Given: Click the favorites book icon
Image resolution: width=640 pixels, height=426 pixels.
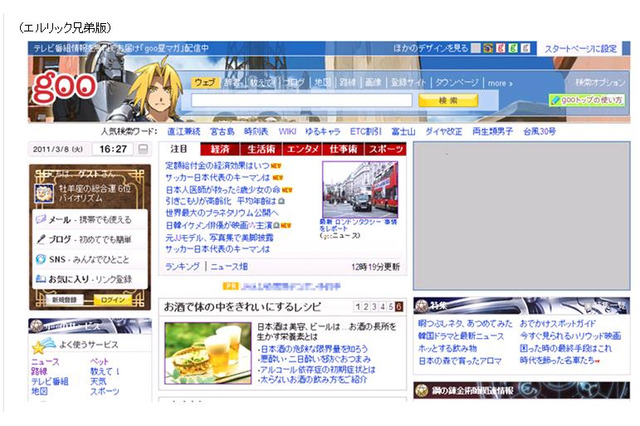Looking at the screenshot, I should 41,279.
